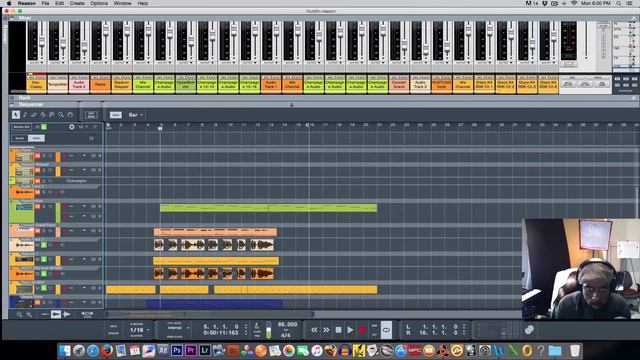Click the master fader in the mixer
The width and height of the screenshot is (640, 360).
(x=587, y=41)
